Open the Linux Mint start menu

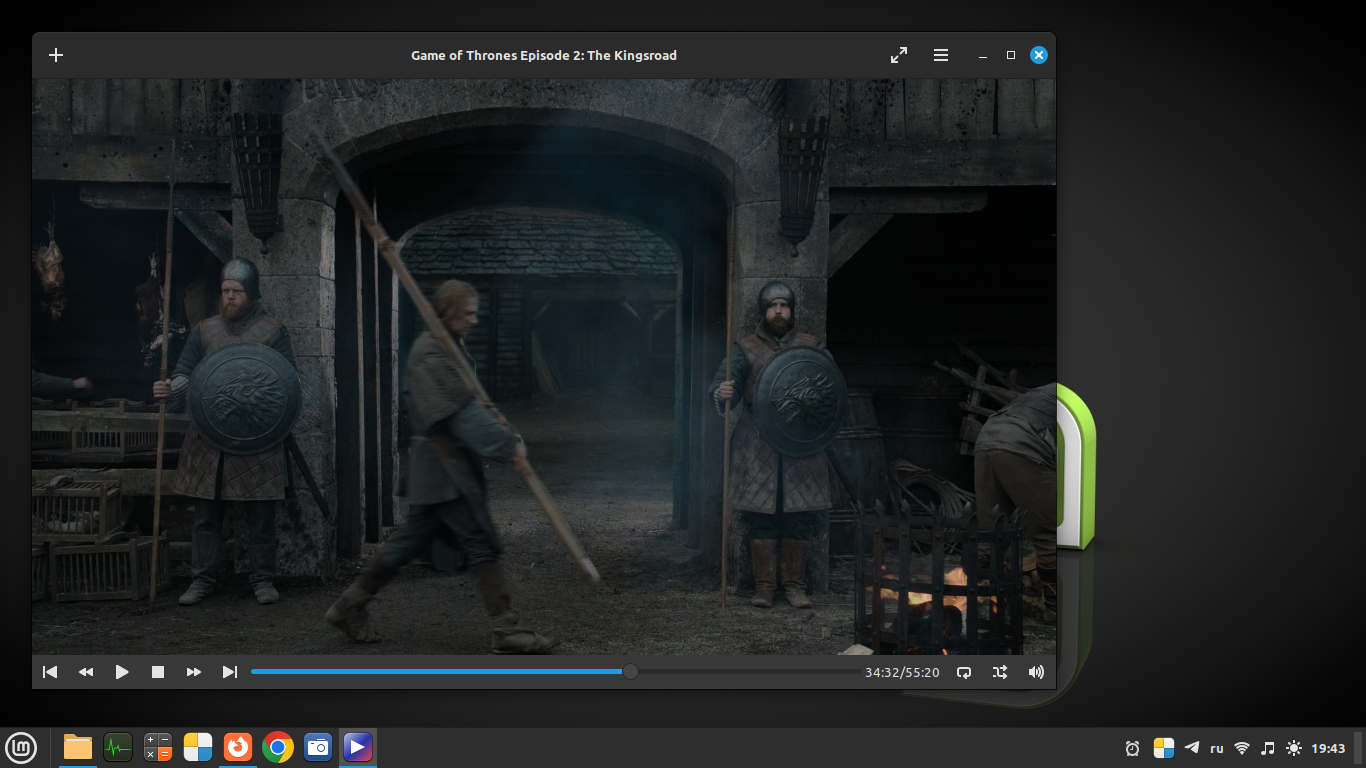(21, 747)
